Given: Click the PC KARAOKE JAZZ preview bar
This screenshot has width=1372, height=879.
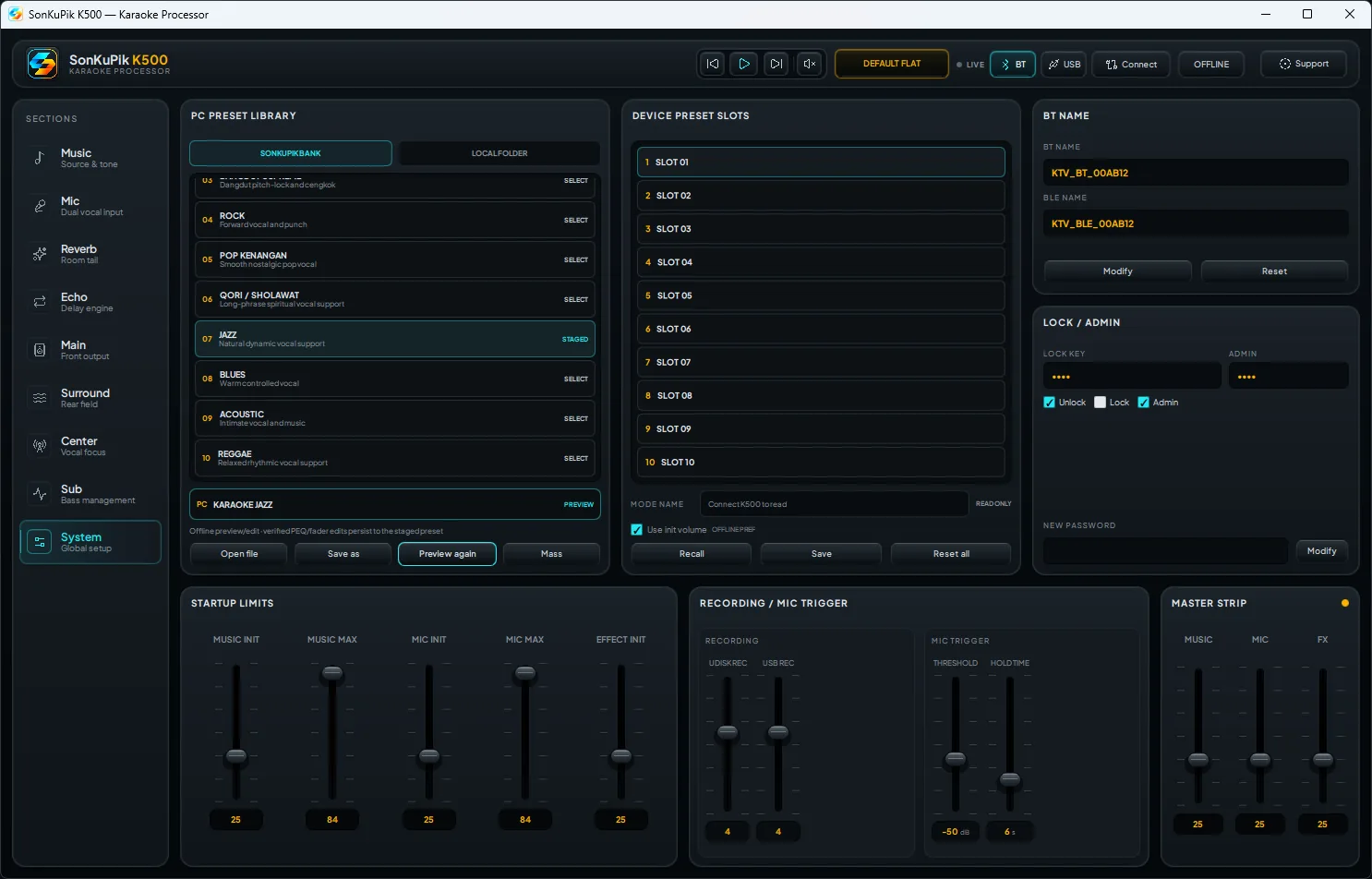Looking at the screenshot, I should [395, 504].
